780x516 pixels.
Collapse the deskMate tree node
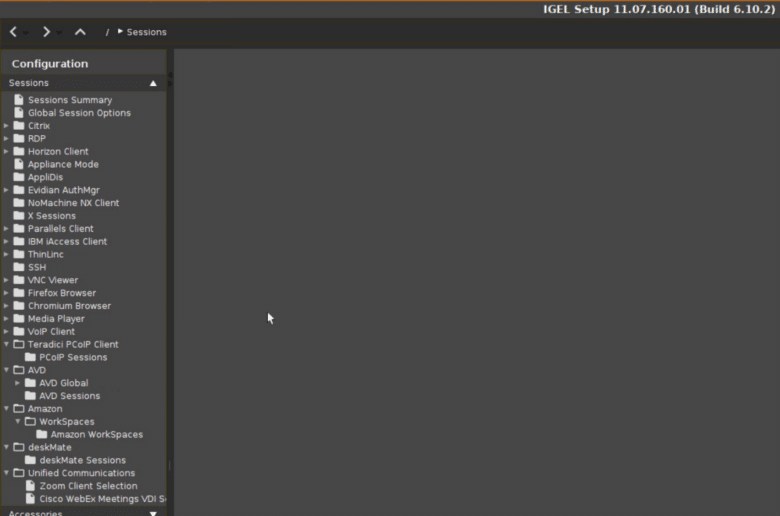[x=6, y=447]
